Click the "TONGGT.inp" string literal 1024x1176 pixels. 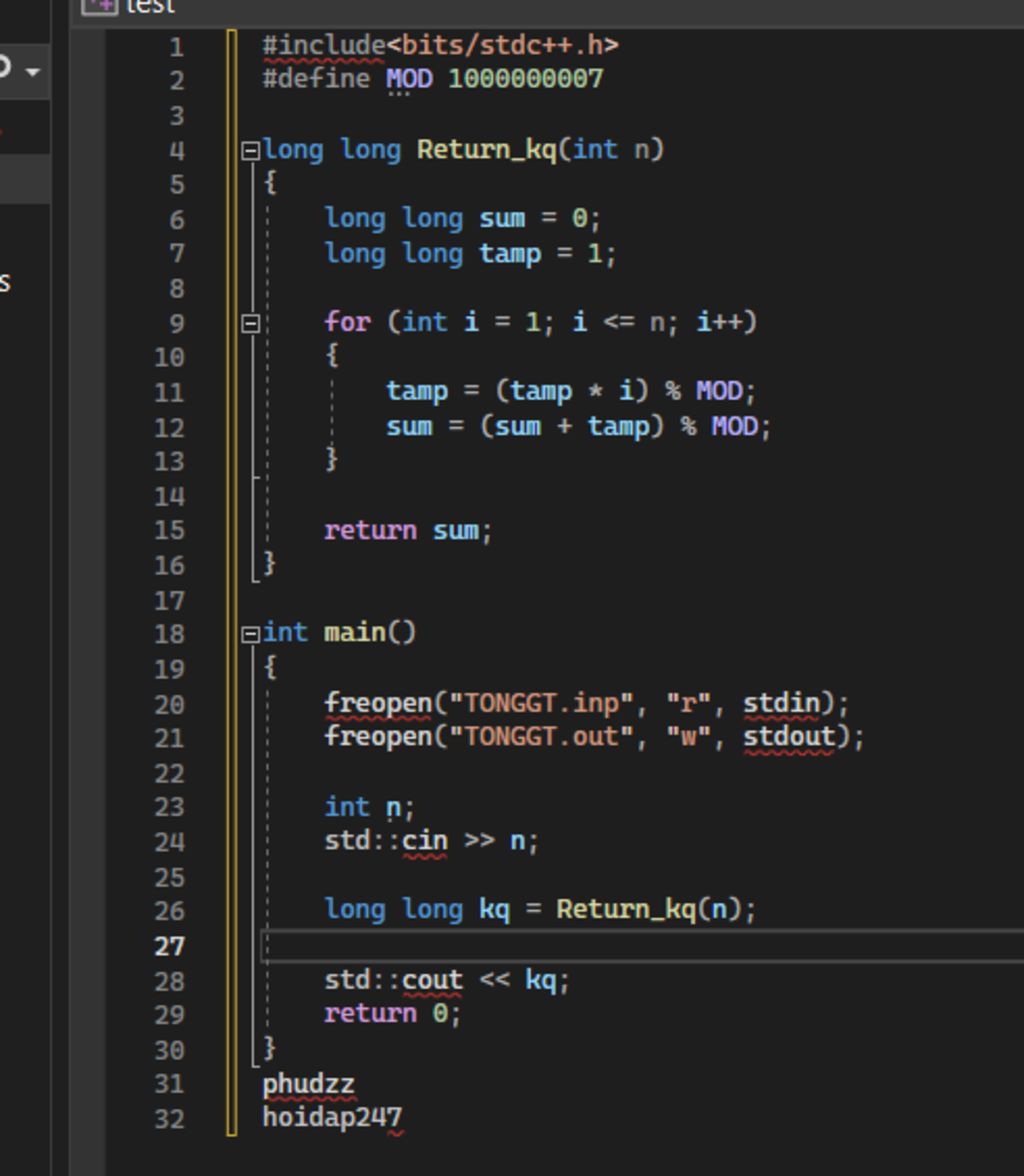click(540, 703)
